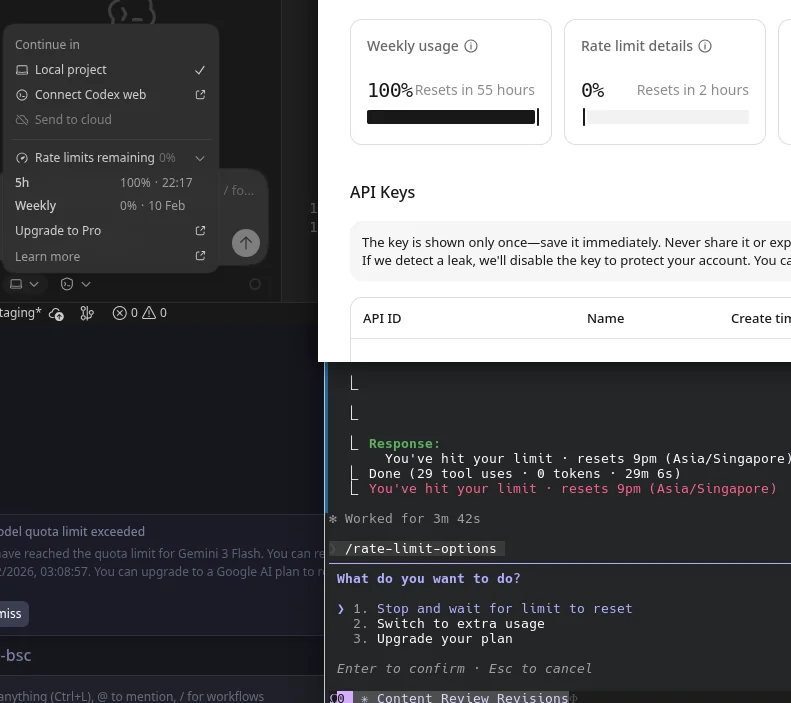Click 'Resets in 55 hours' text
This screenshot has height=703, width=791.
474,90
